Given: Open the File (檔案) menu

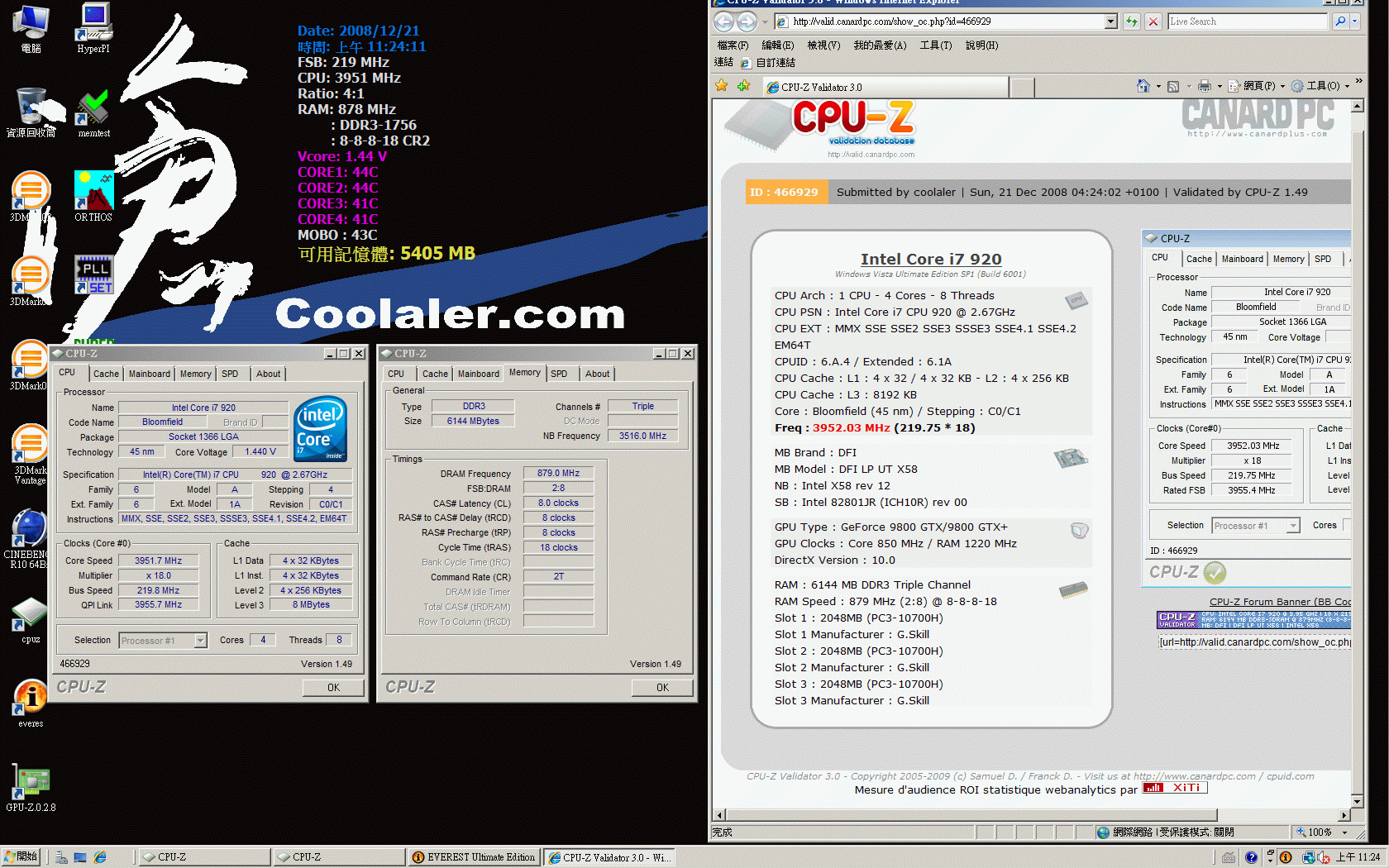Looking at the screenshot, I should coord(733,45).
